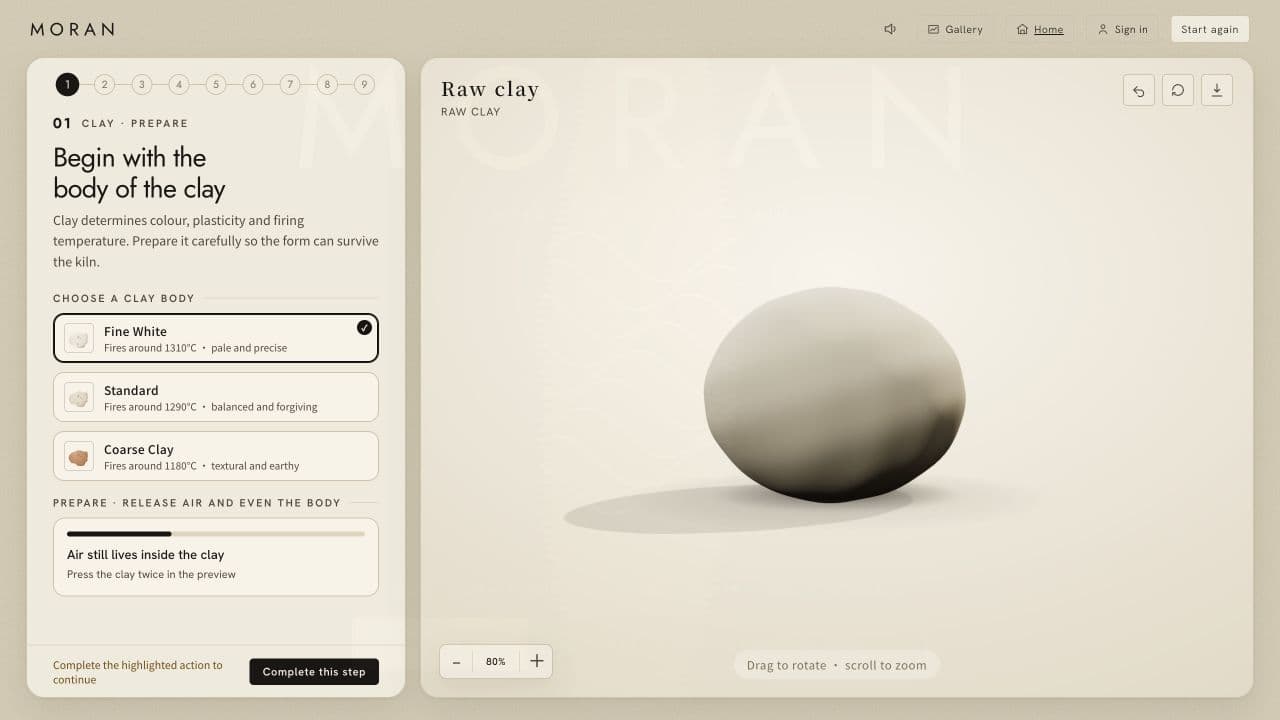
Task: Jump to step 3 in the stepper
Action: pos(141,85)
